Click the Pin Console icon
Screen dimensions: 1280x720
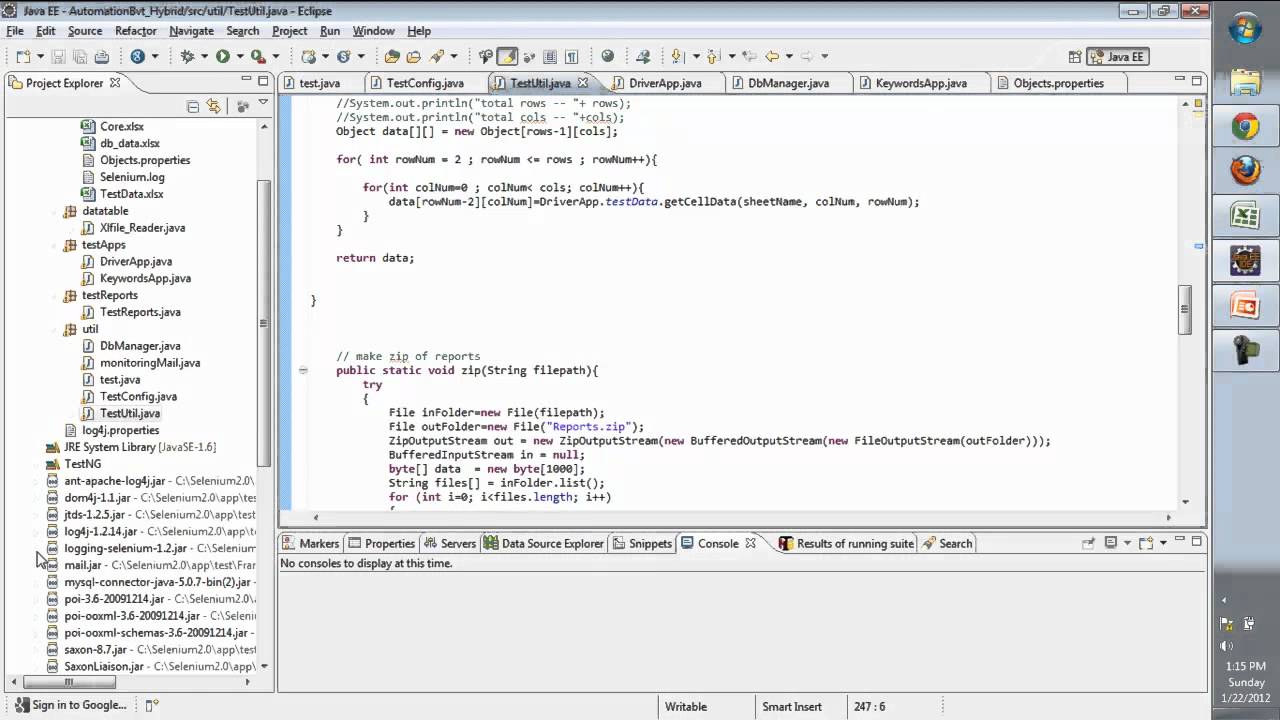click(1089, 543)
